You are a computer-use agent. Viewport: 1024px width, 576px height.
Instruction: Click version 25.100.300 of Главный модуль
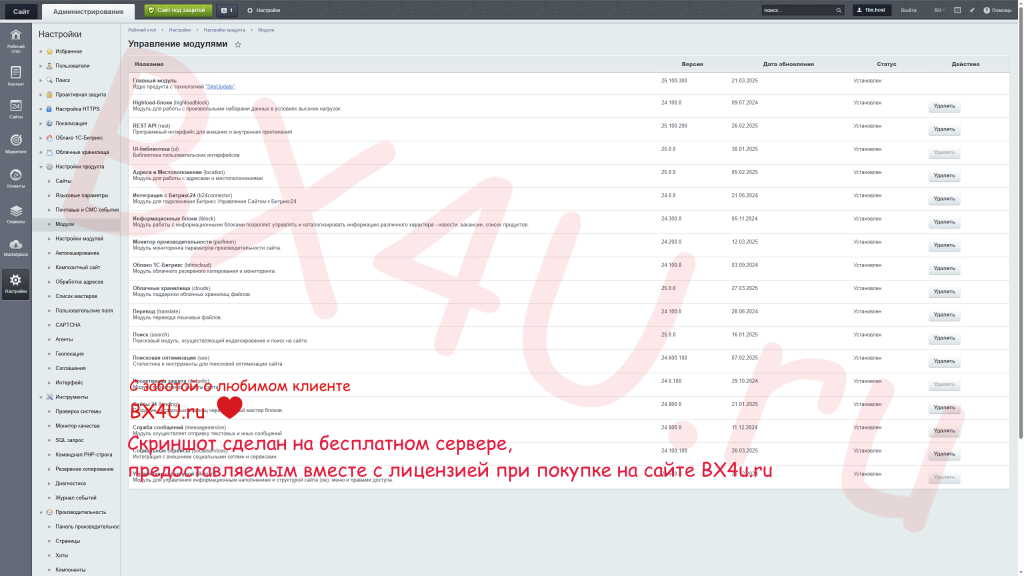coord(674,81)
